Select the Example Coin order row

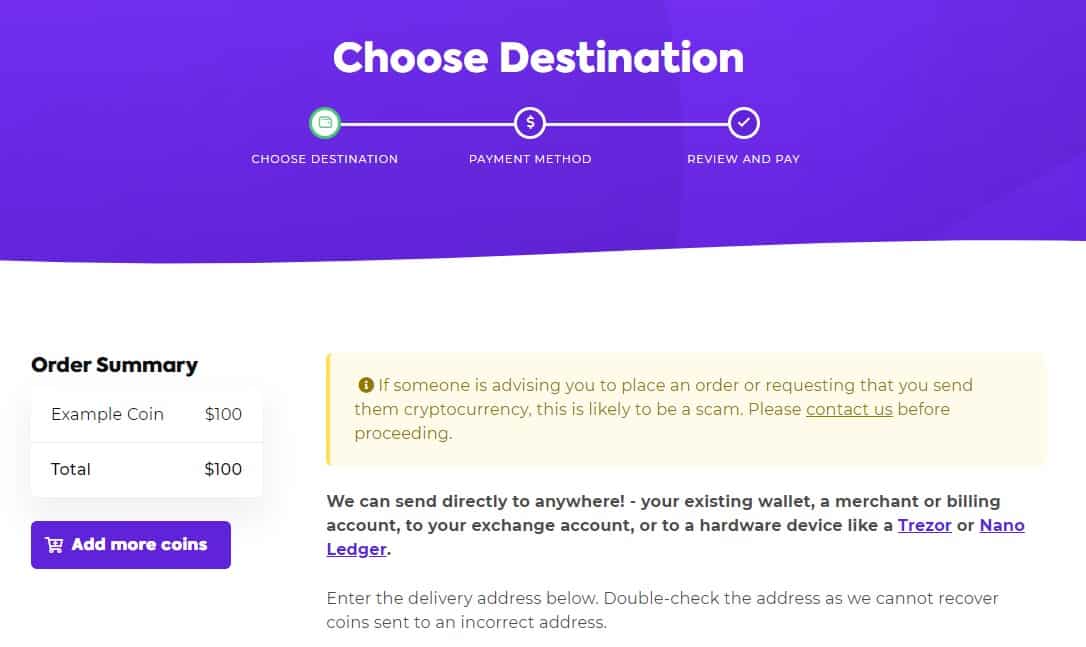tap(146, 414)
